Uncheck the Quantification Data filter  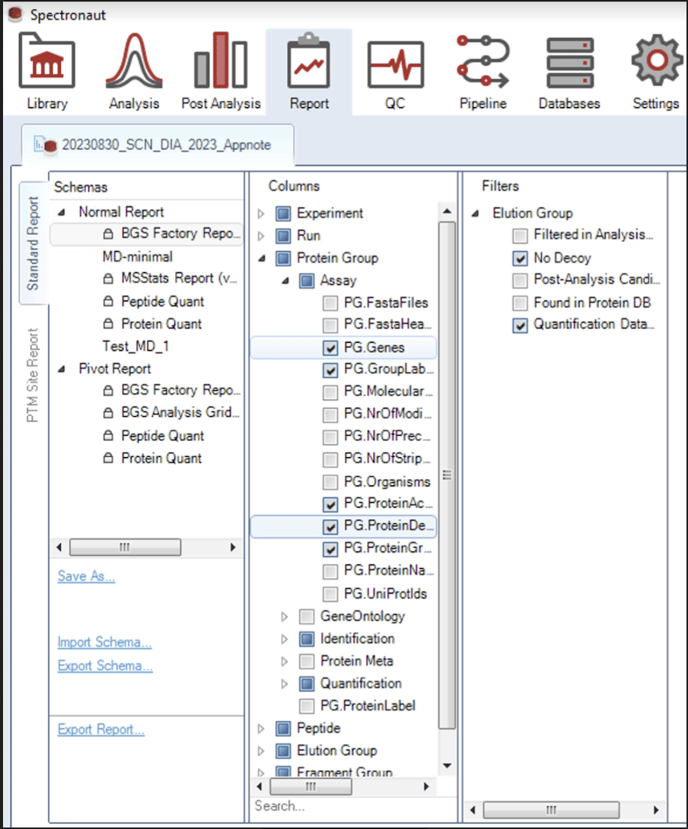click(520, 325)
